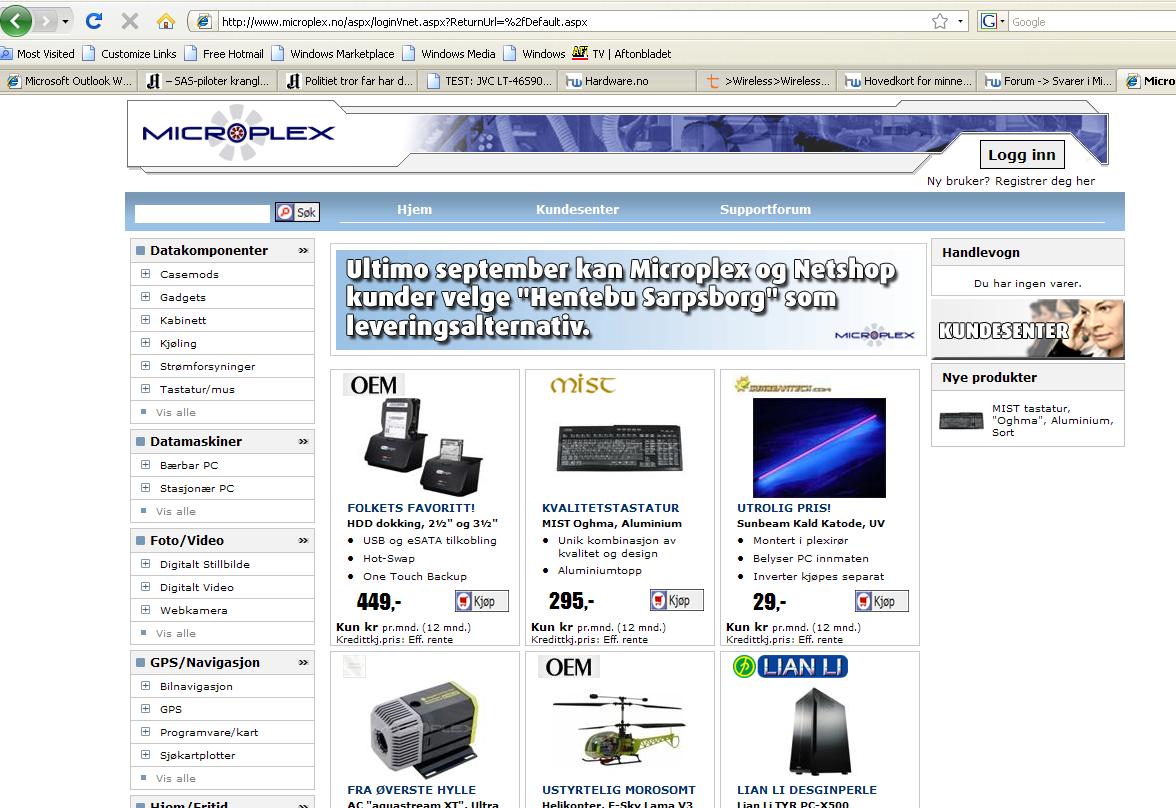The height and width of the screenshot is (808, 1176).
Task: Click the browser Forward arrow button
Action: [45, 21]
